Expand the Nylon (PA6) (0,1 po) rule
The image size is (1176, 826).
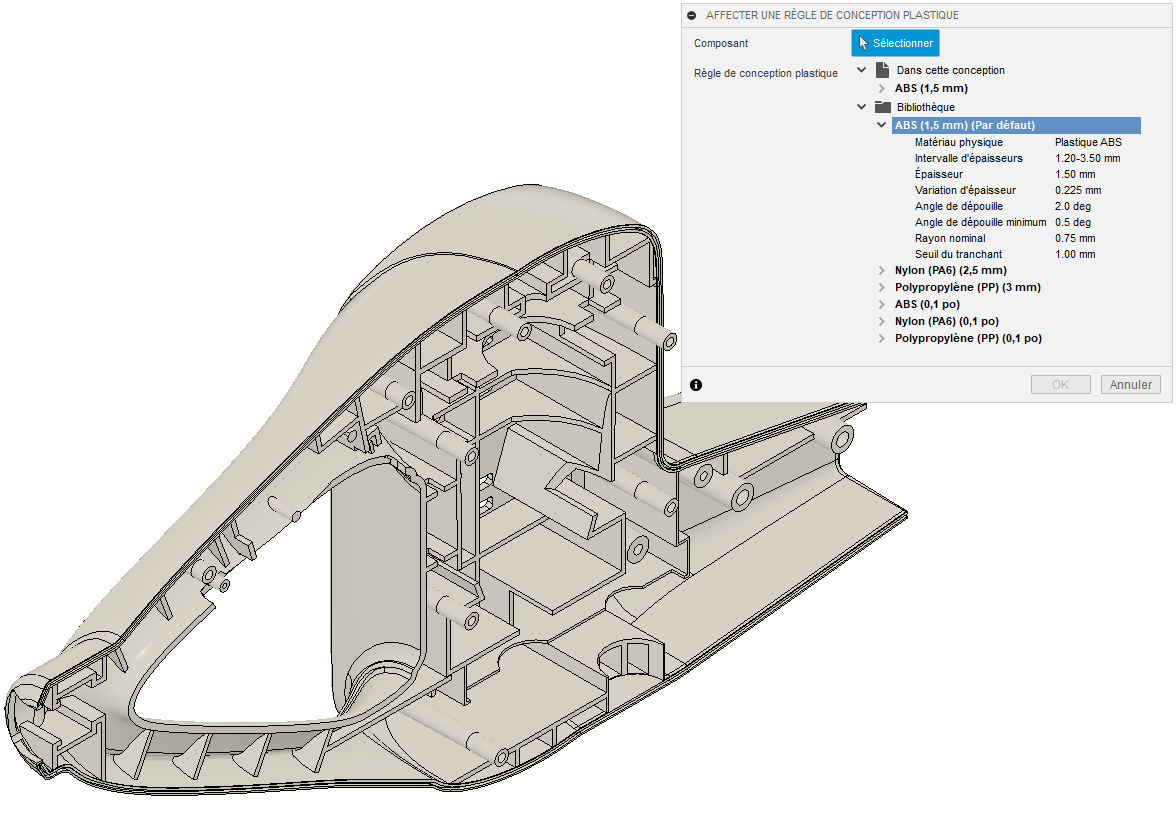pyautogui.click(x=881, y=322)
